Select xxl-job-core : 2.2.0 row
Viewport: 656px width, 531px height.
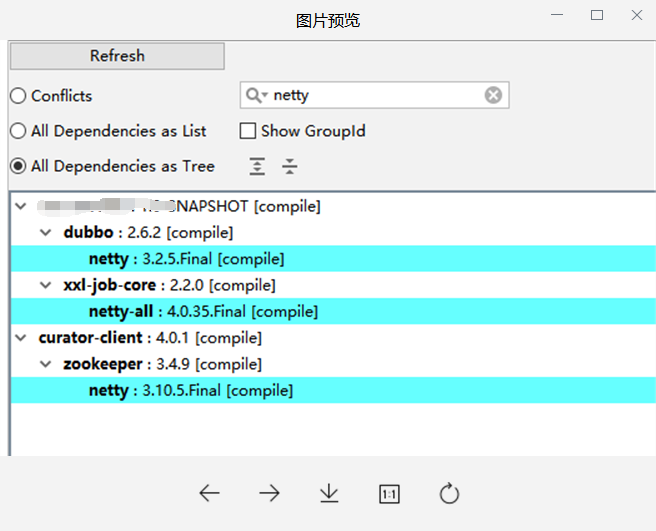click(333, 285)
